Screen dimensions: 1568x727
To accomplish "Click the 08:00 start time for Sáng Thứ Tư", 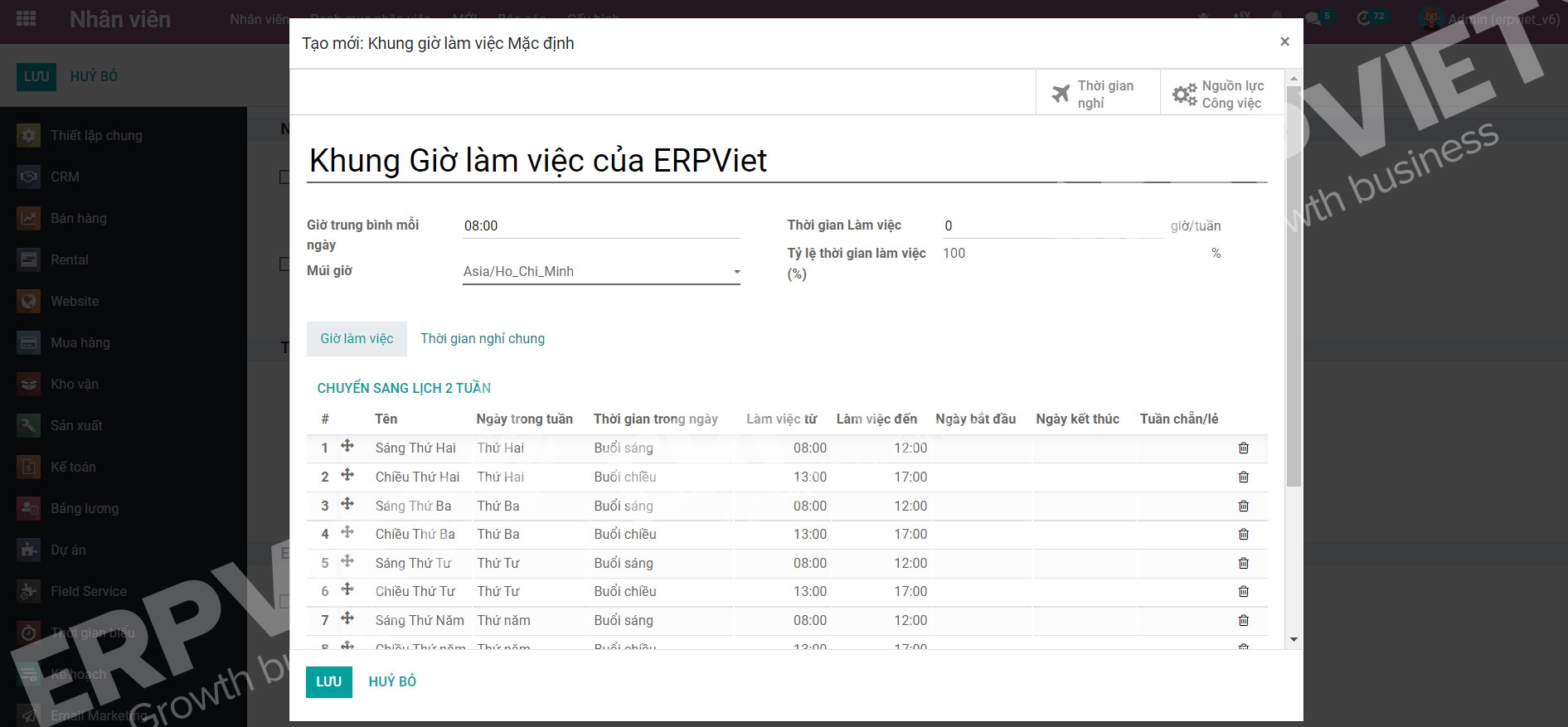I will tap(810, 563).
